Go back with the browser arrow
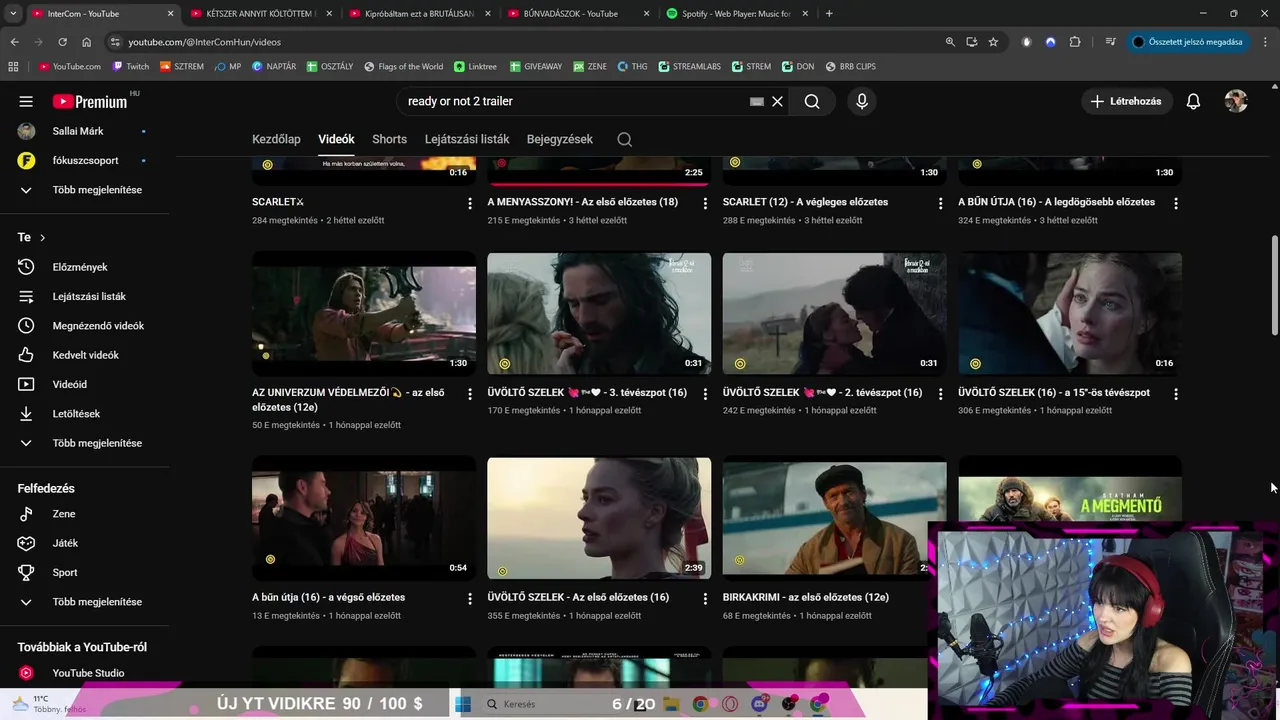 click(14, 42)
